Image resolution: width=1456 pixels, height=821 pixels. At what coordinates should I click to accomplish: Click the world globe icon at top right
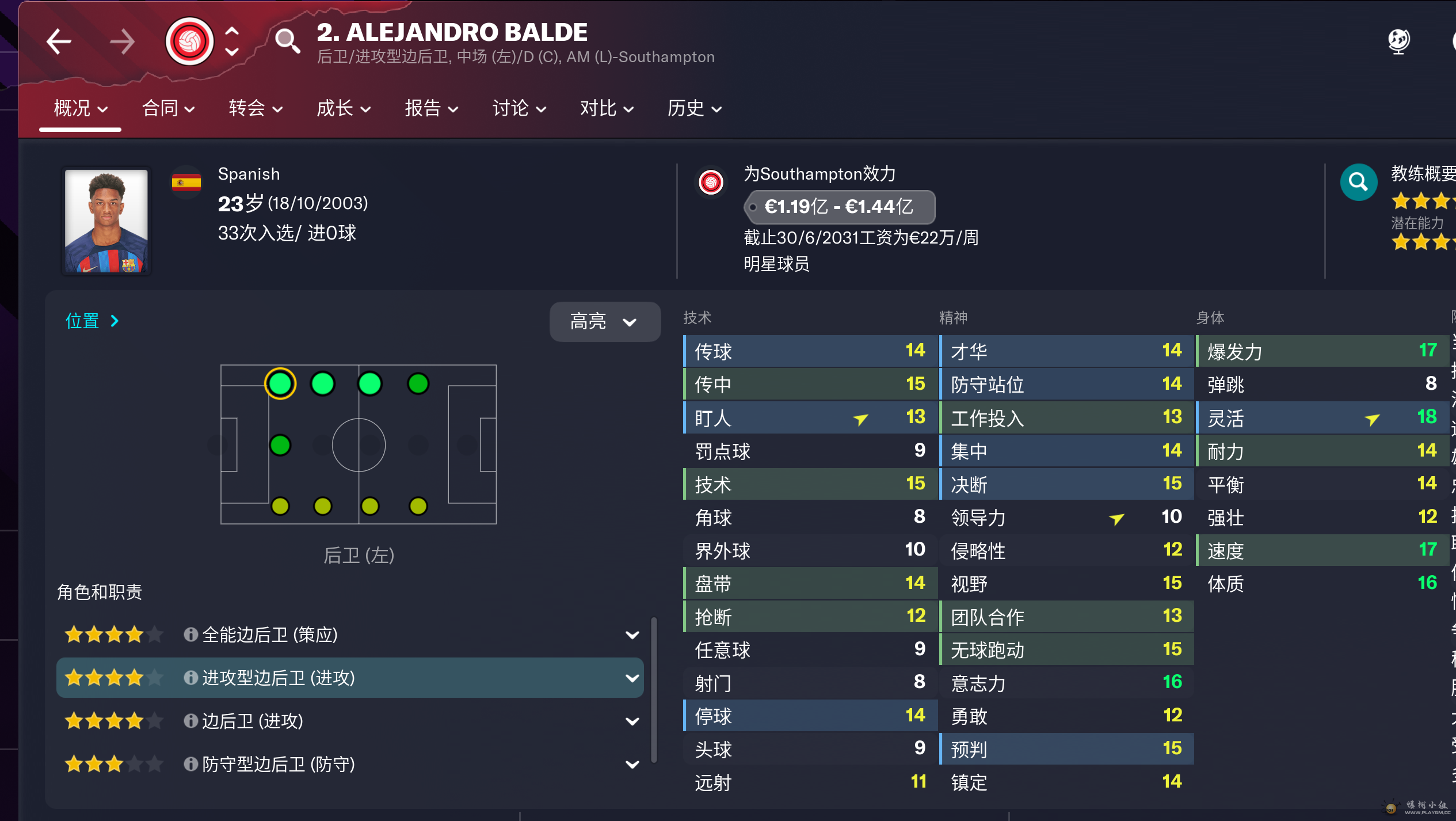click(x=1398, y=41)
